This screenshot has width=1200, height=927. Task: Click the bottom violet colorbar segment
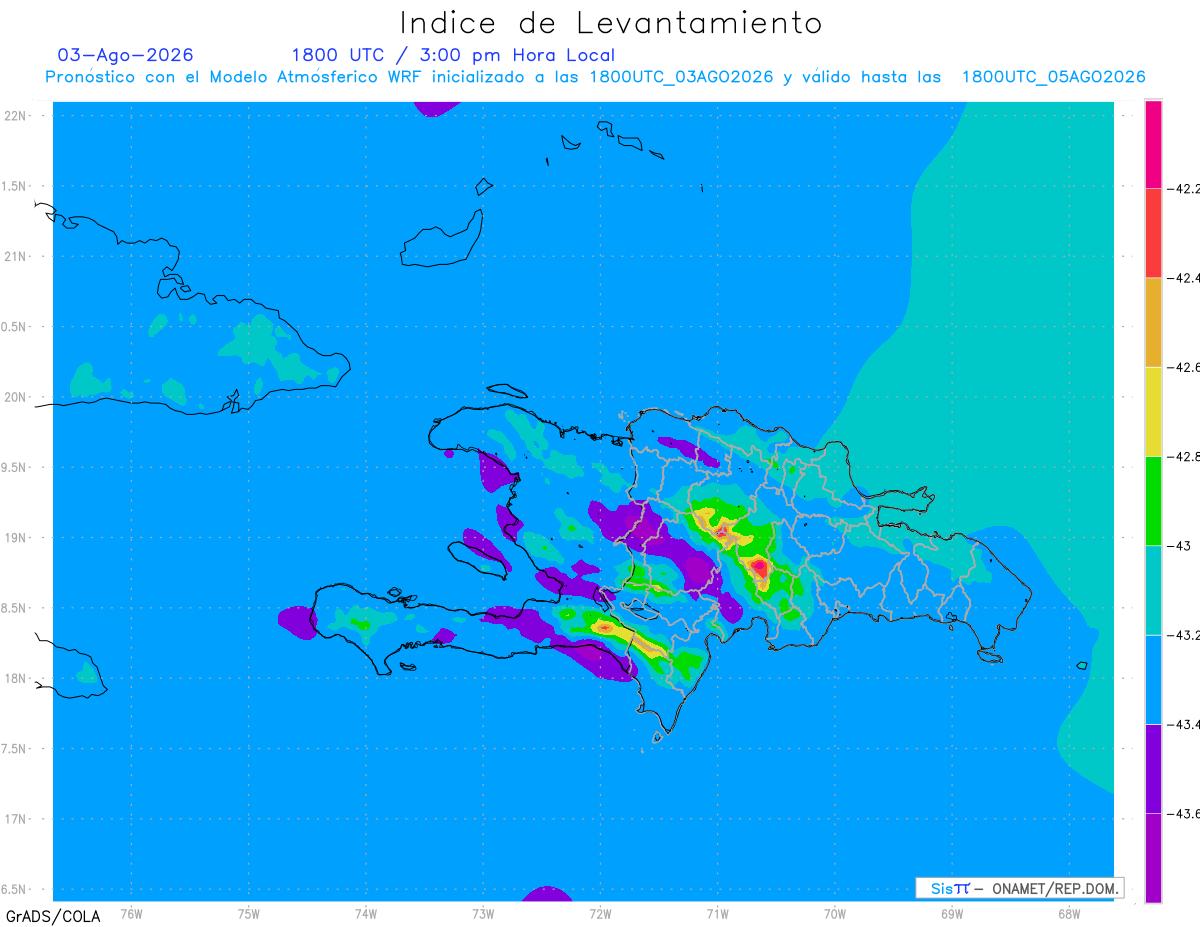point(1153,858)
